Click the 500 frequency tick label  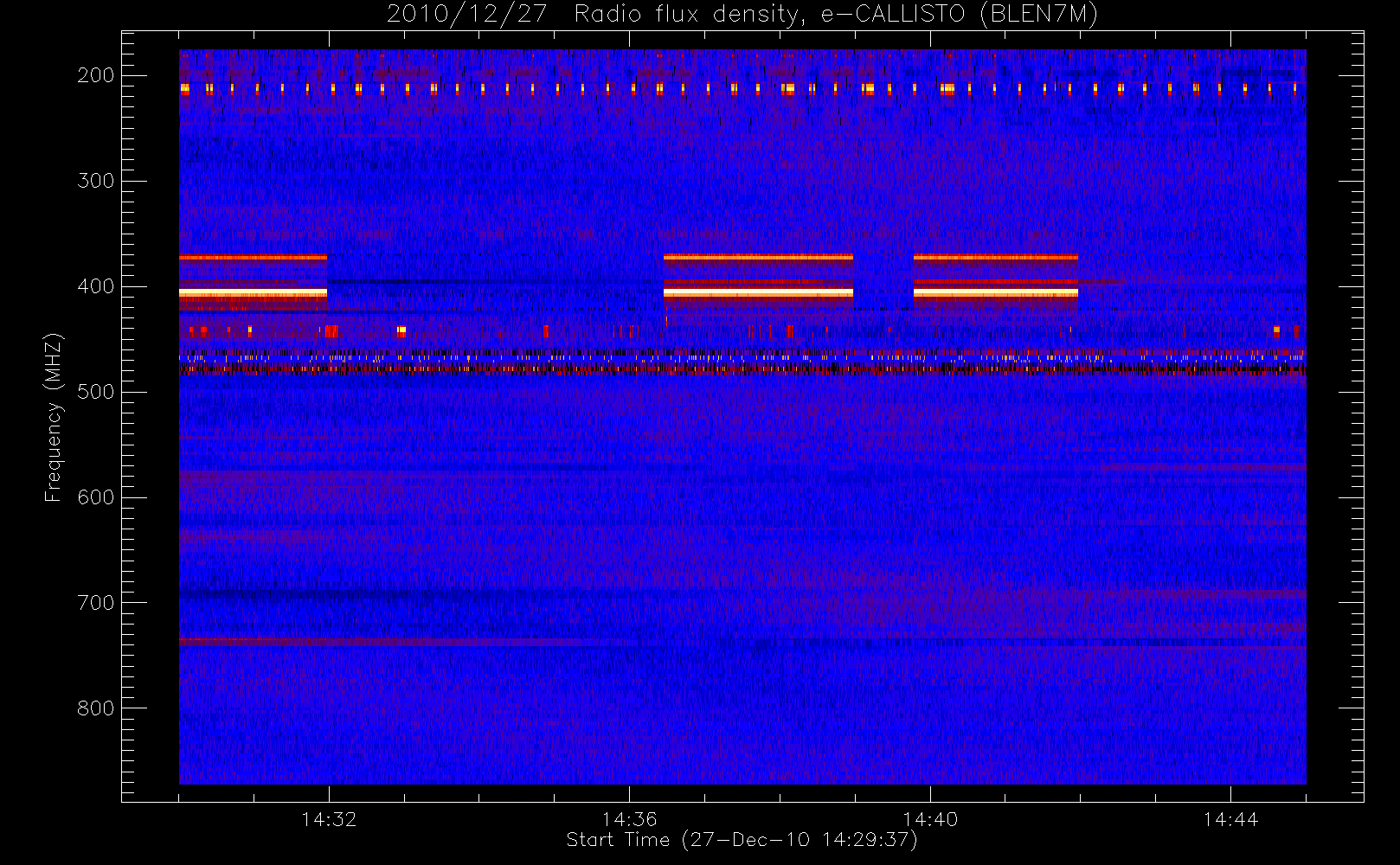coord(96,392)
